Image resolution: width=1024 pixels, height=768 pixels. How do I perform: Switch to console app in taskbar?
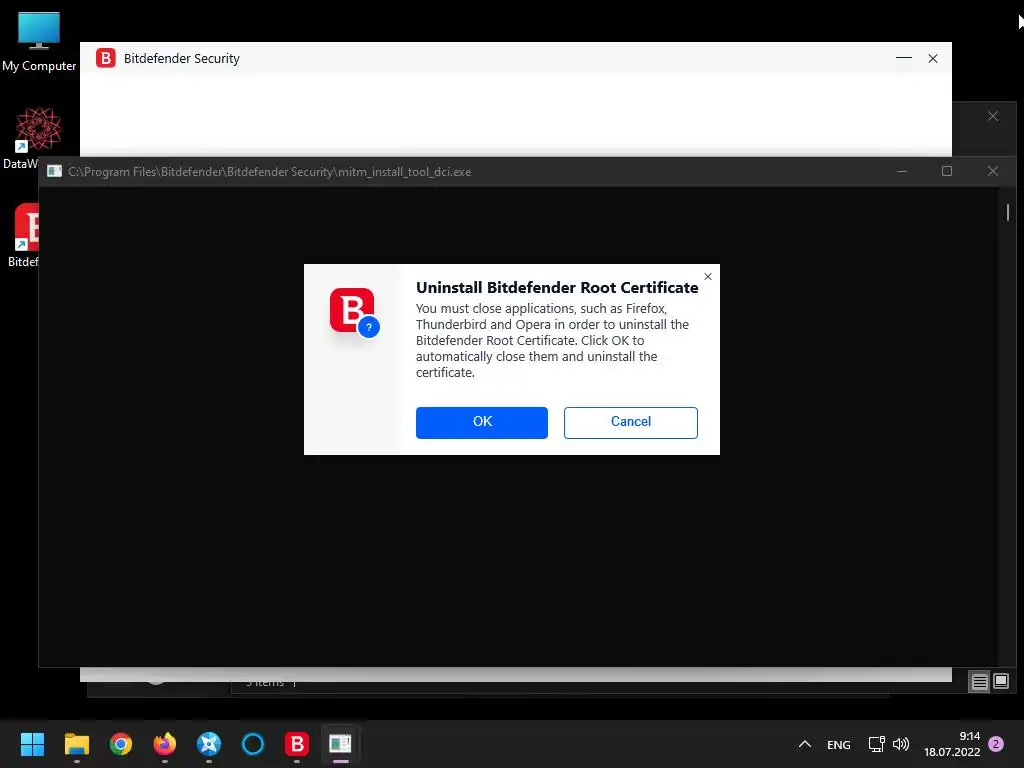tap(340, 744)
